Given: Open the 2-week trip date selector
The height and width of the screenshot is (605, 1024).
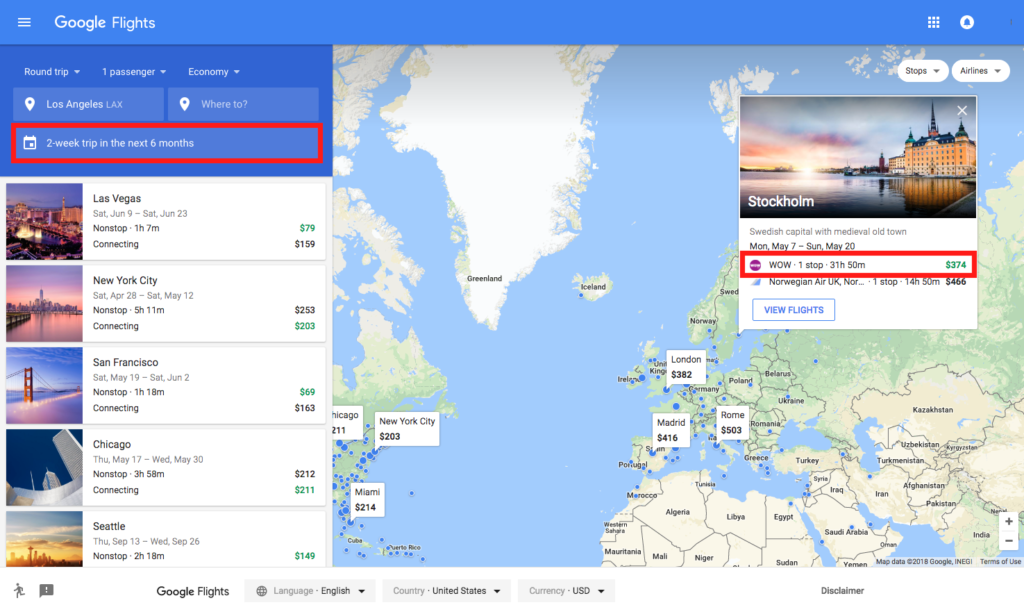Looking at the screenshot, I should [x=167, y=143].
